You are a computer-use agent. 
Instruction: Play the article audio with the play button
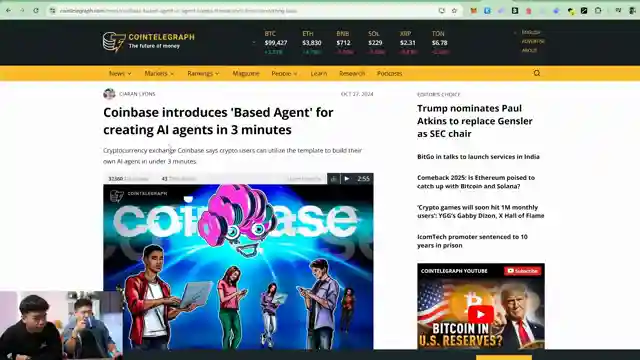coord(347,179)
